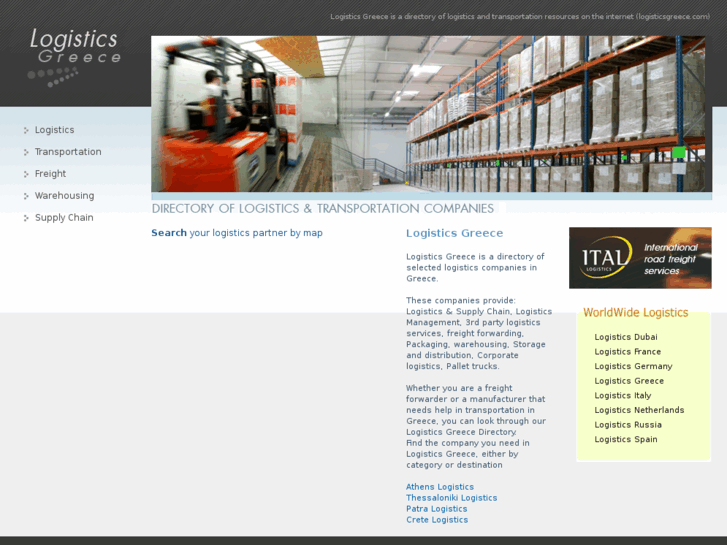The width and height of the screenshot is (727, 545).
Task: Open the Thessaloniki Logistics link
Action: click(452, 498)
